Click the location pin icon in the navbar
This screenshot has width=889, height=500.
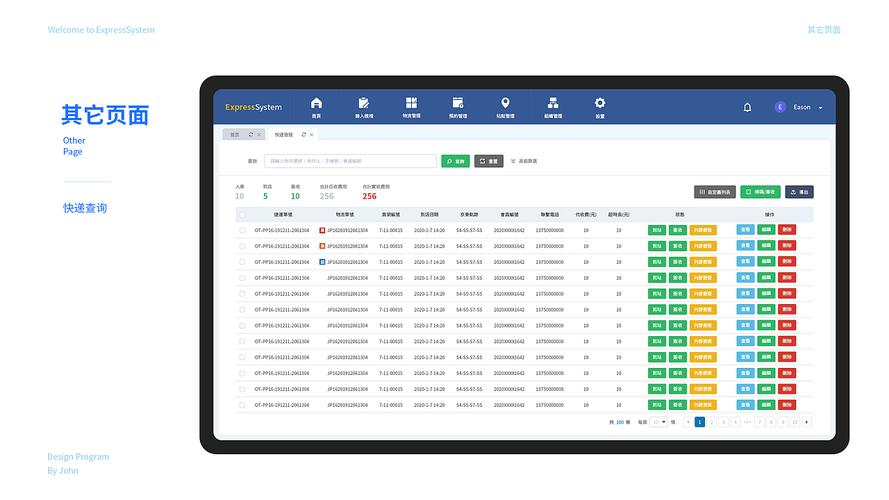pyautogui.click(x=505, y=103)
